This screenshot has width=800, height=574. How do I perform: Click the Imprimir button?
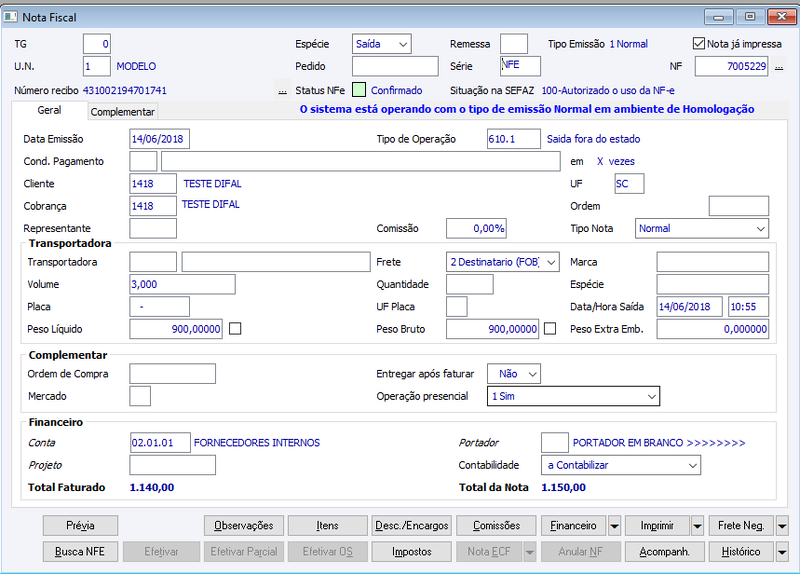[657, 526]
